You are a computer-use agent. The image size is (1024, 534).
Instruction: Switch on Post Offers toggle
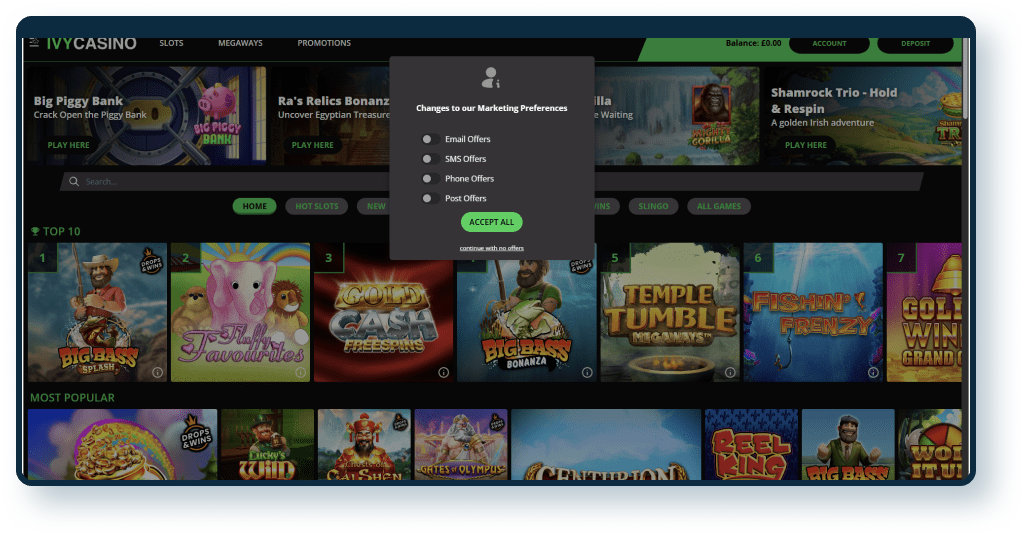tap(429, 199)
